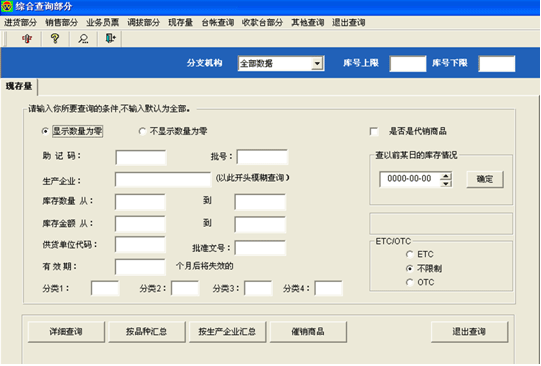The height and width of the screenshot is (366, 541).
Task: Click the magnifier search toolbar icon
Action: click(x=83, y=39)
